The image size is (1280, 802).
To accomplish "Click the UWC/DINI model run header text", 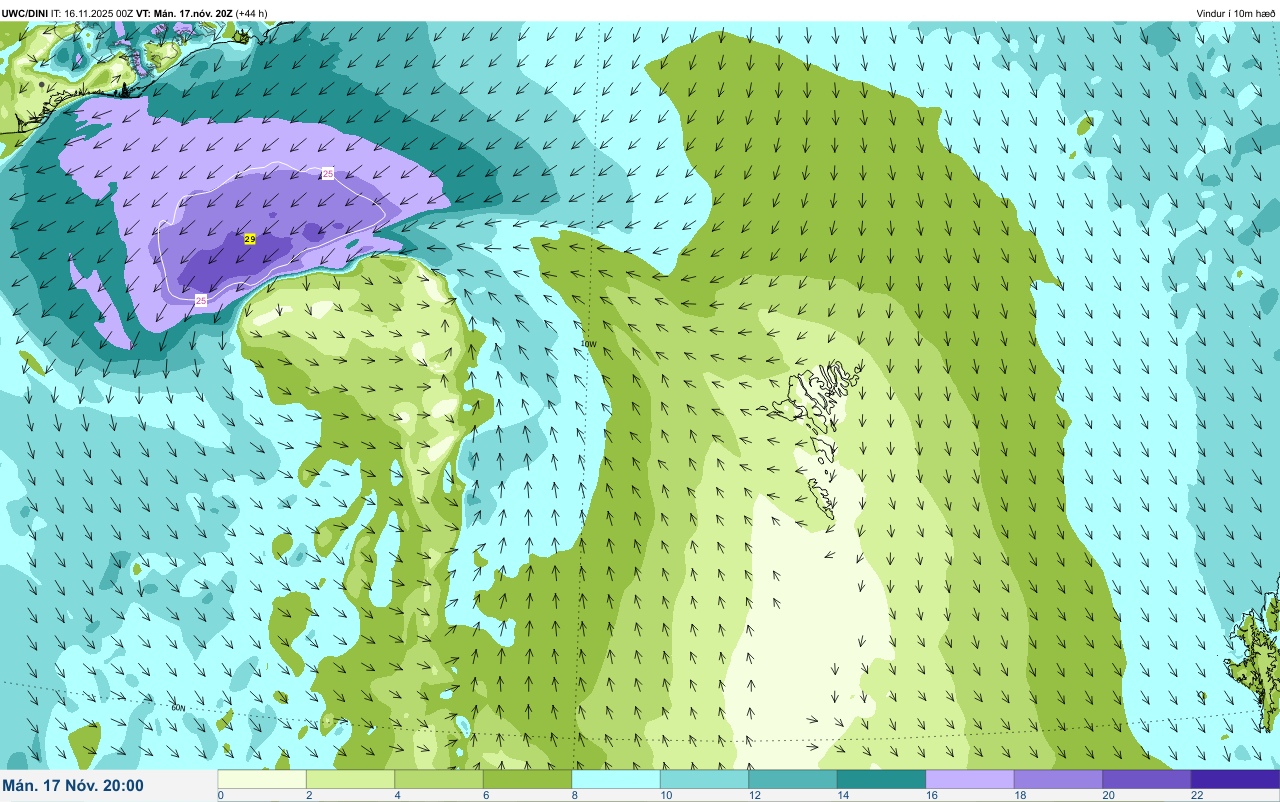I will click(134, 13).
